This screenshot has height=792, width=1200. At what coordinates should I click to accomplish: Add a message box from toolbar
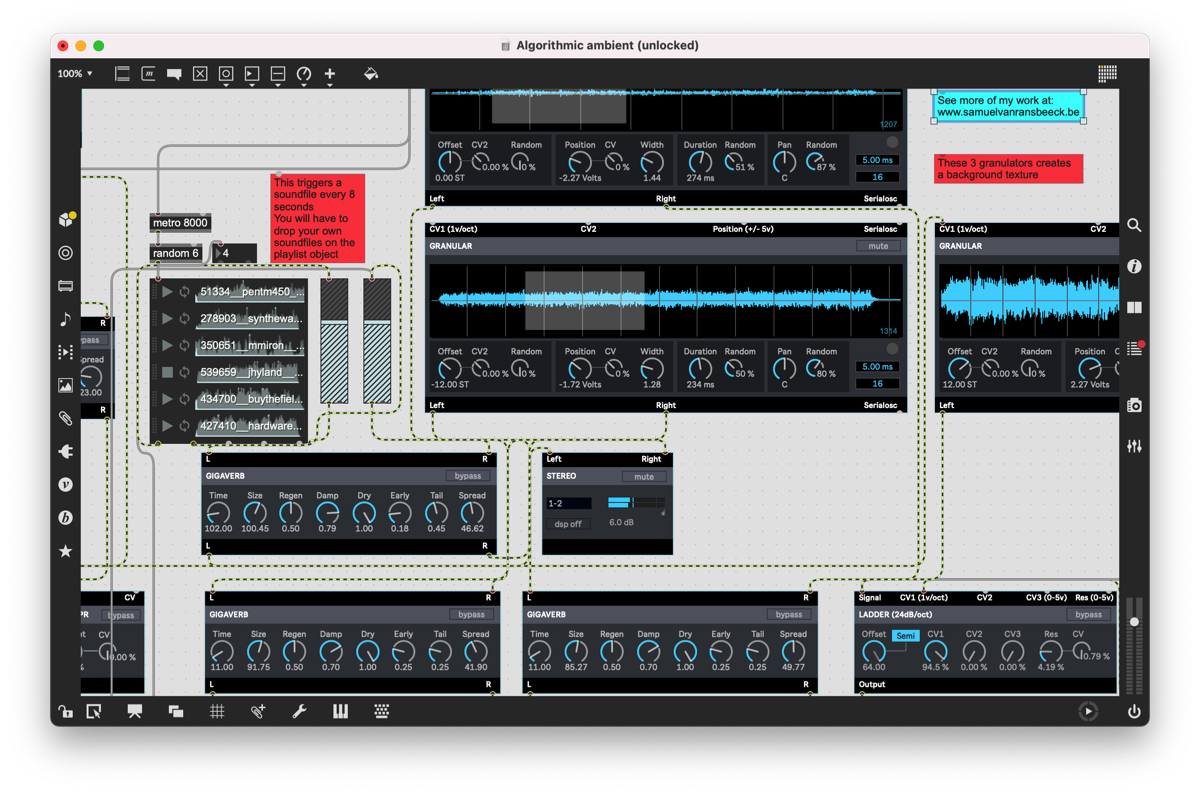(148, 74)
